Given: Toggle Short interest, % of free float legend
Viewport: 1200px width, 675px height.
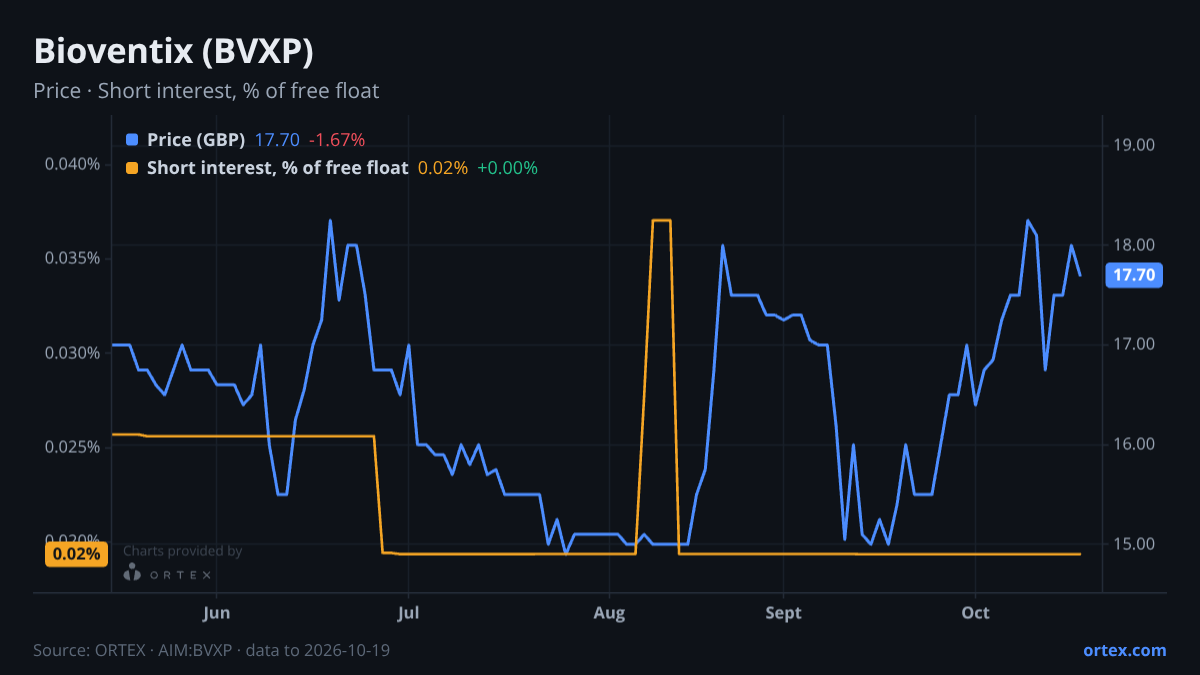Looking at the screenshot, I should [277, 168].
